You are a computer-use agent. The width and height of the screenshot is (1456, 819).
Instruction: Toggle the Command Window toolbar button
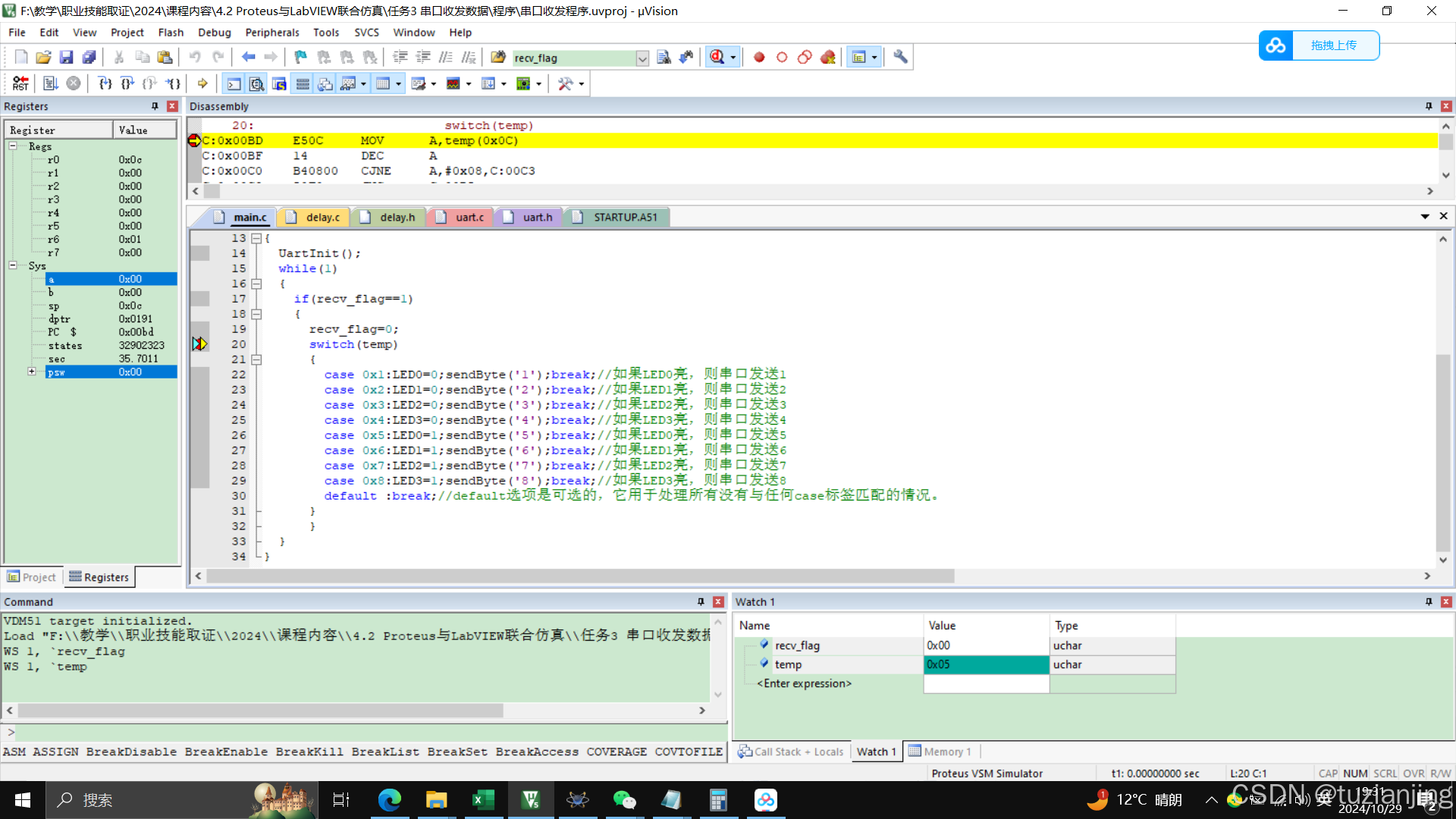pos(234,83)
